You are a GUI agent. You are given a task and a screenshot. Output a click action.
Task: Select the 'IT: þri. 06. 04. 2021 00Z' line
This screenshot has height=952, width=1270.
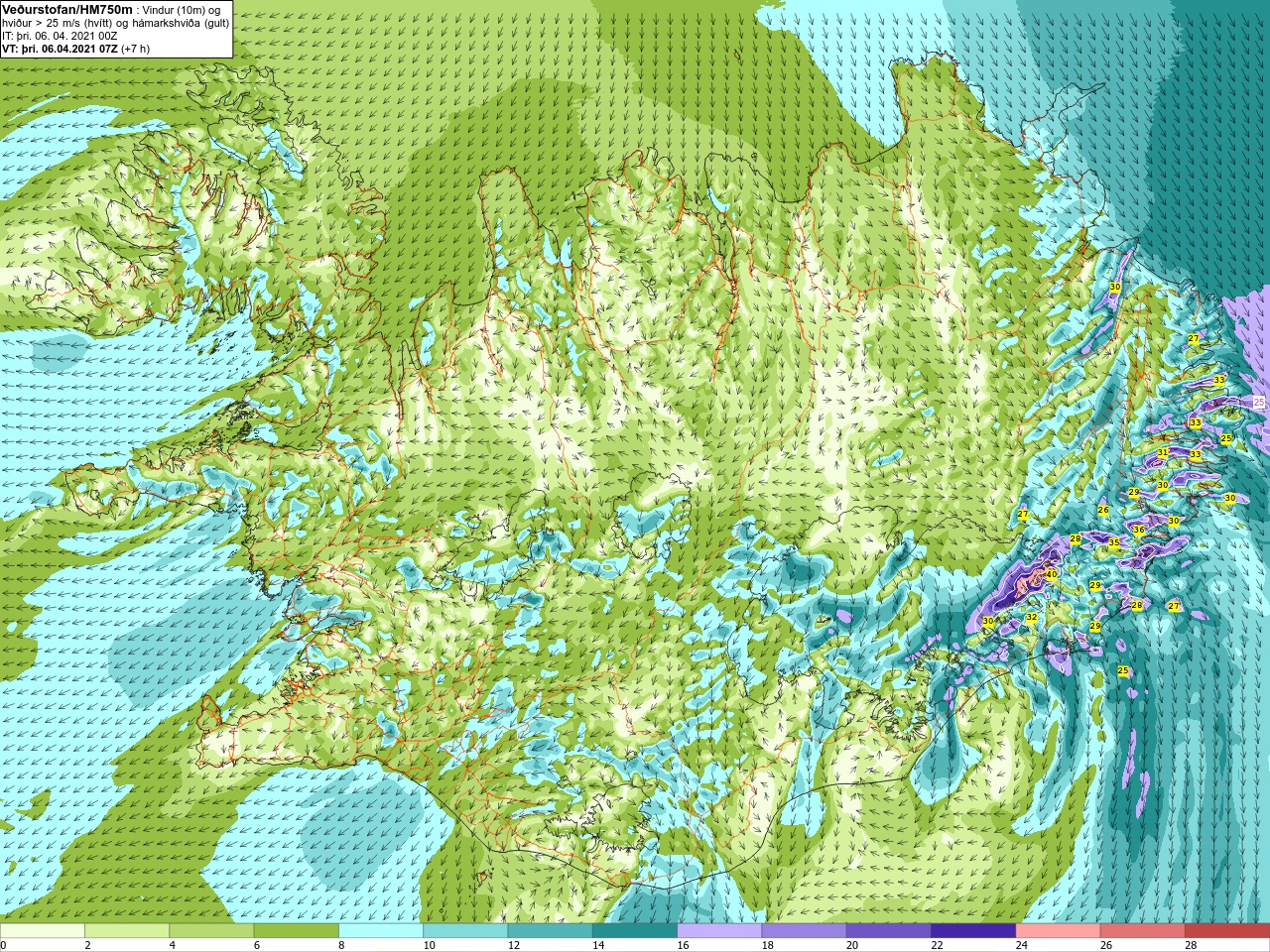click(x=61, y=35)
